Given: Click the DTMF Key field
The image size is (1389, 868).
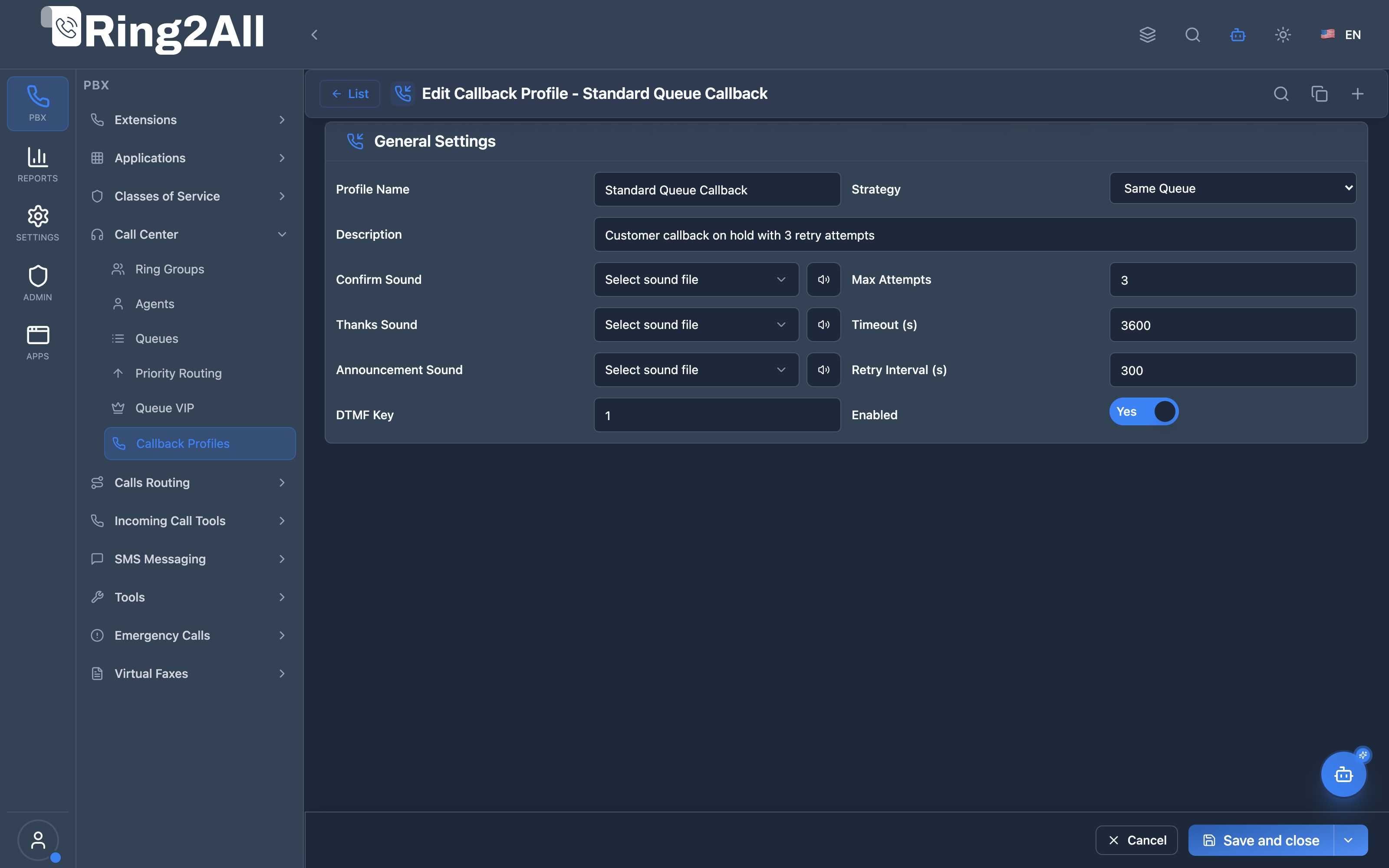Looking at the screenshot, I should click(x=717, y=415).
